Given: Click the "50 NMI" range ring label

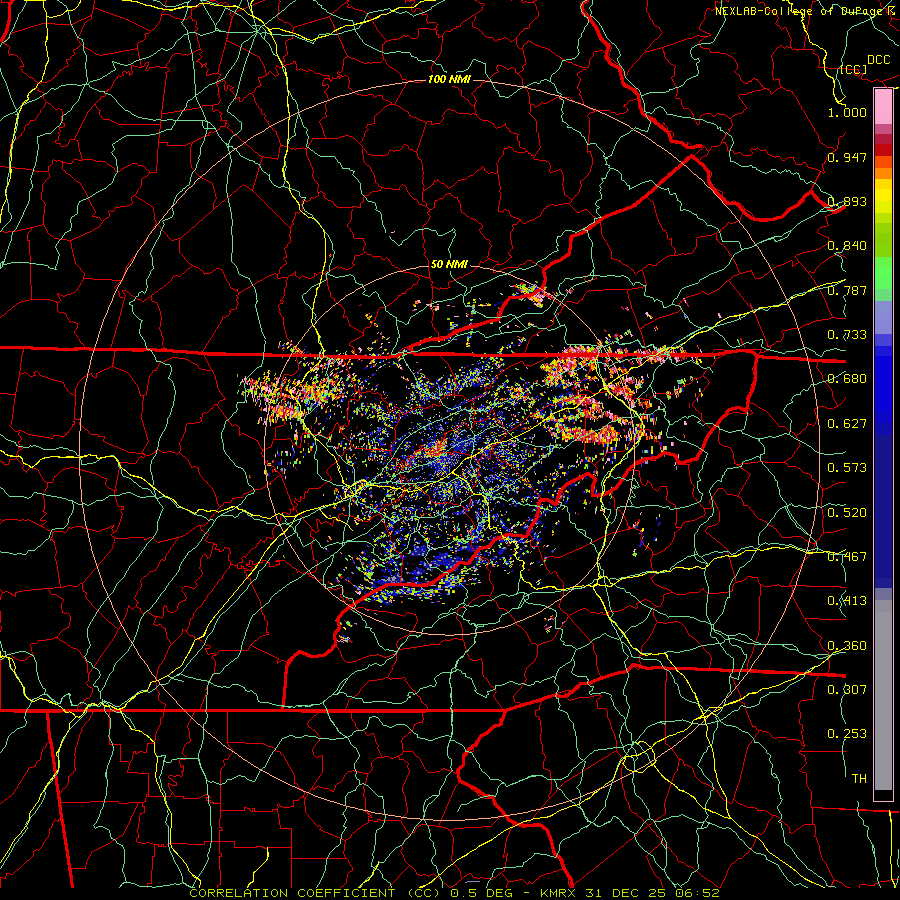Looking at the screenshot, I should [x=449, y=264].
